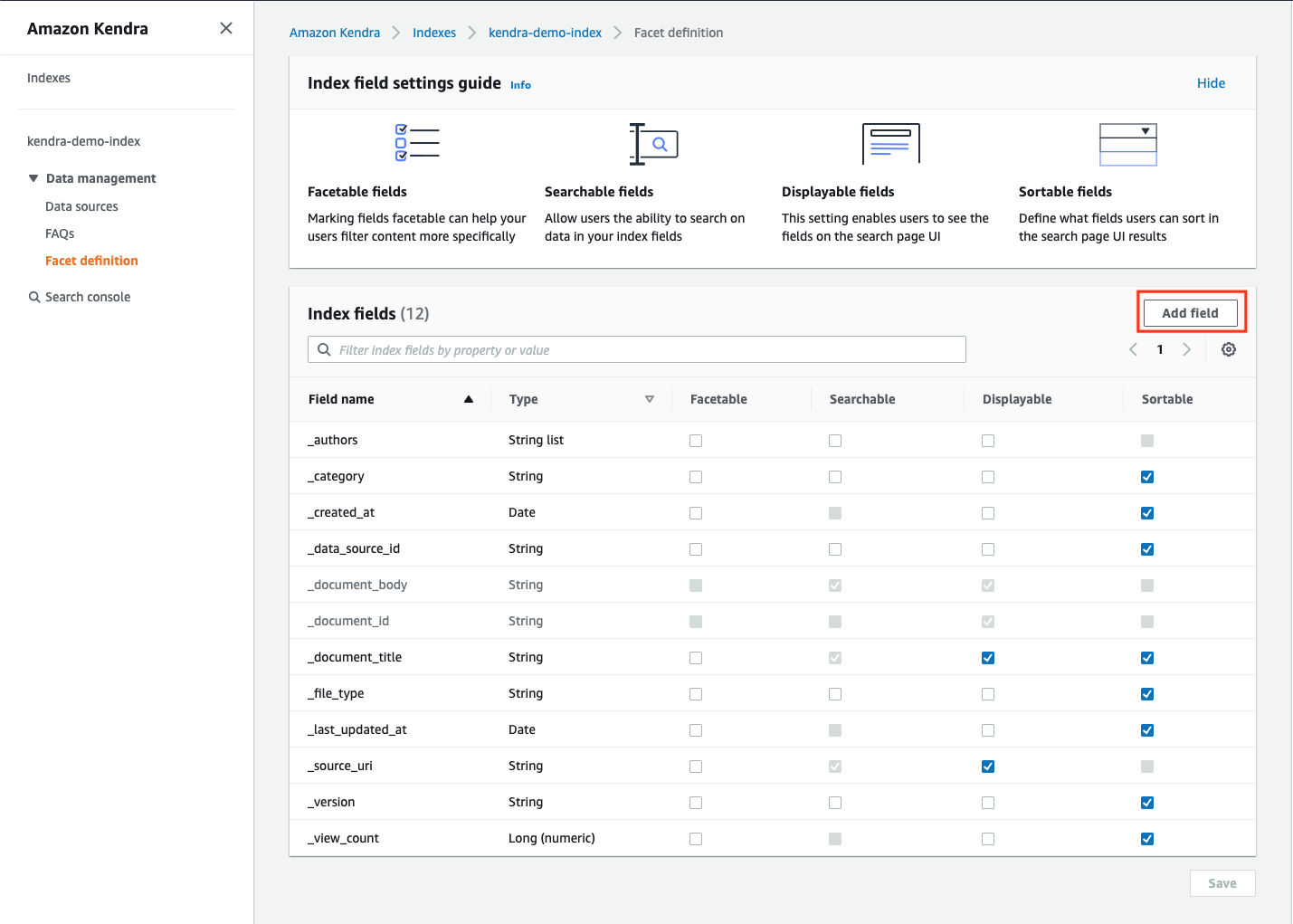Click the Search console magnifier icon
This screenshot has height=924, width=1293.
pos(34,297)
